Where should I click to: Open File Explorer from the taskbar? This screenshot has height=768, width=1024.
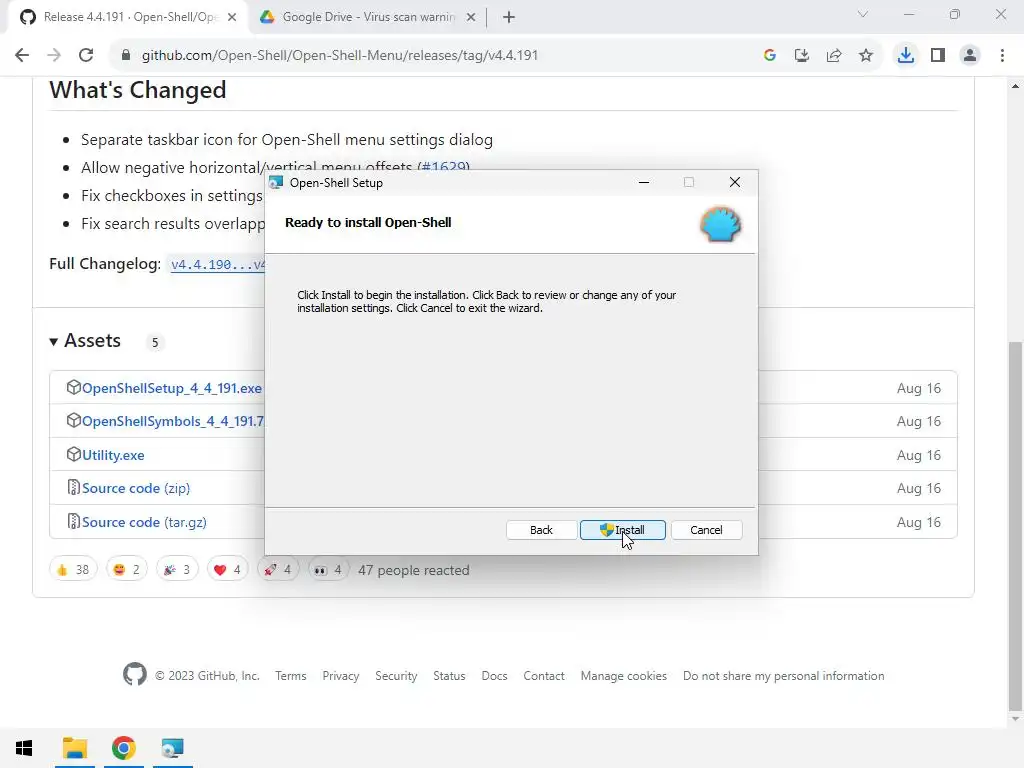click(74, 748)
